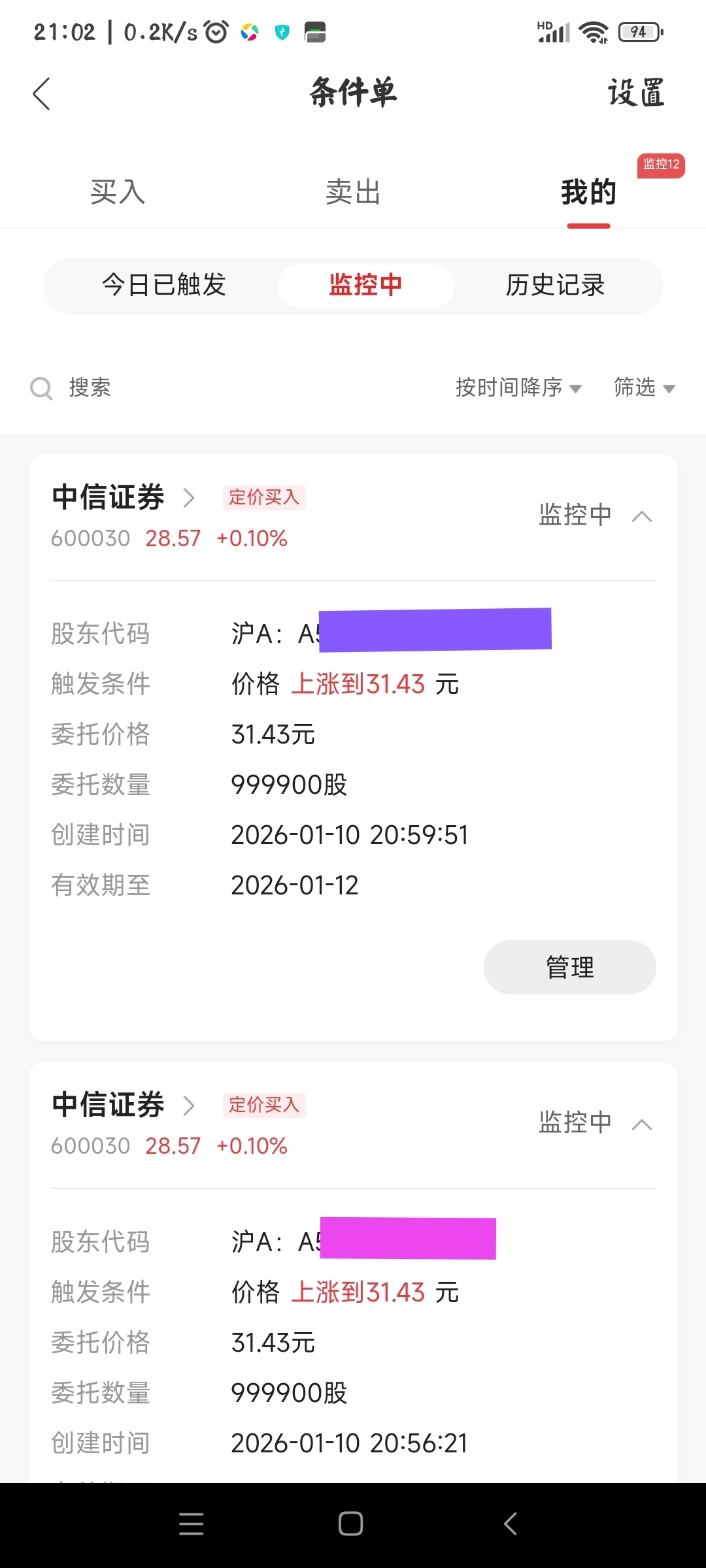Viewport: 706px width, 1568px height.
Task: Select the 监控中 segment
Action: tap(365, 286)
